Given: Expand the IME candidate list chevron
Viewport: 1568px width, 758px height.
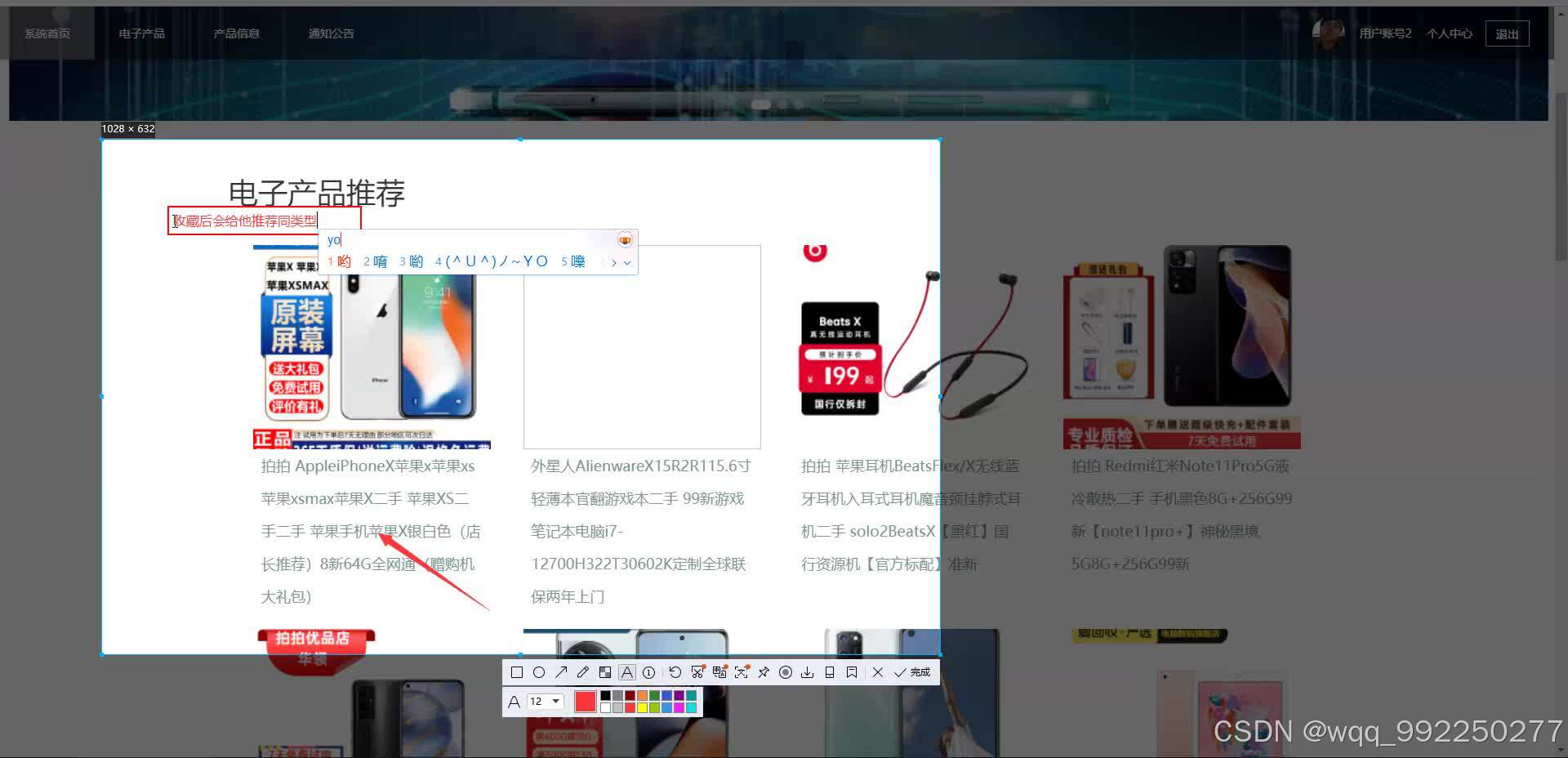Looking at the screenshot, I should pyautogui.click(x=627, y=262).
